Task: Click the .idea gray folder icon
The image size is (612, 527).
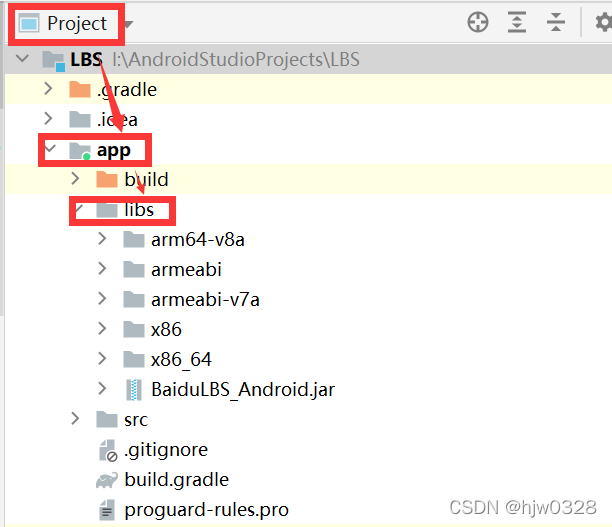Action: [80, 119]
